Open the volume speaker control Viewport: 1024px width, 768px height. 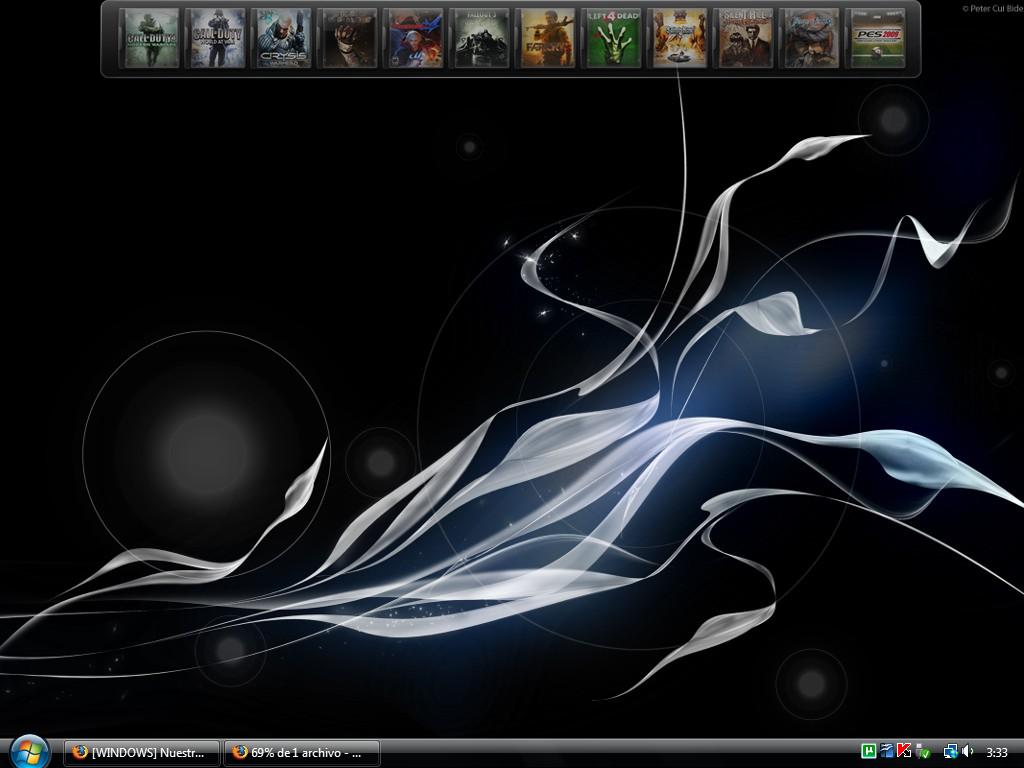click(x=967, y=751)
